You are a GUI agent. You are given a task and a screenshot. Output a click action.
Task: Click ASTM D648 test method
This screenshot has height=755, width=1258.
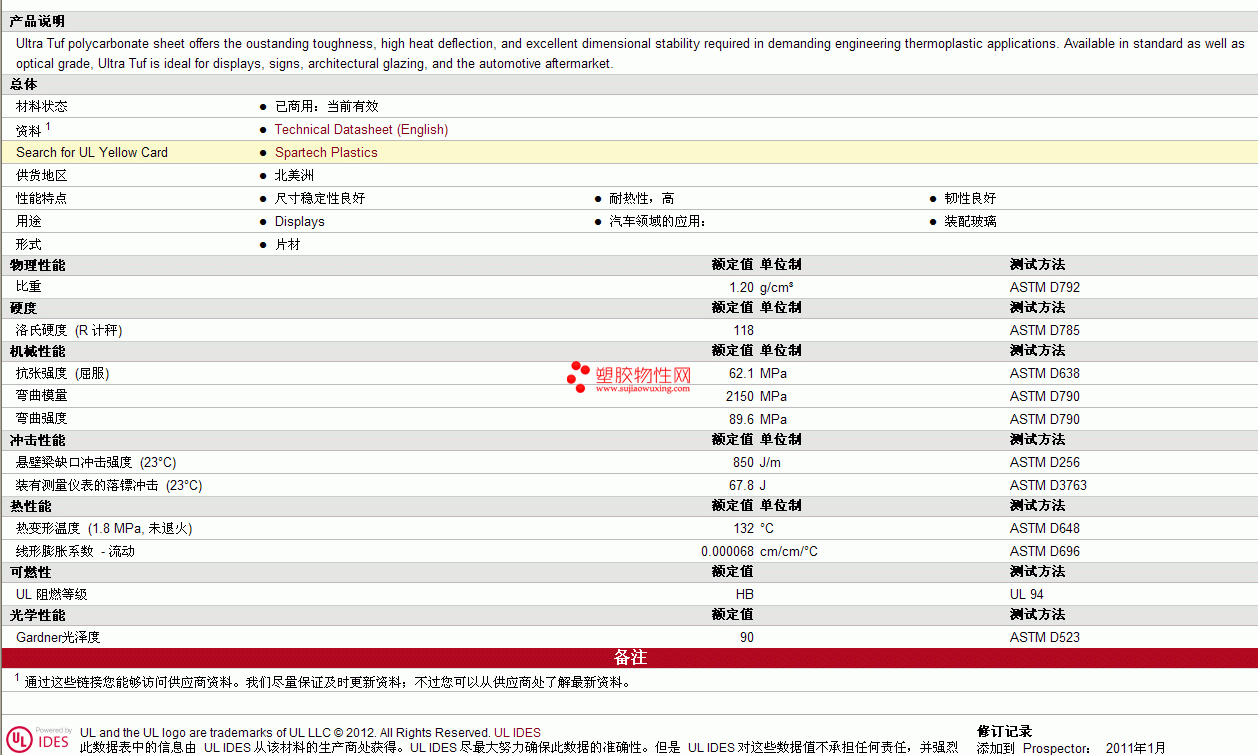pos(1045,528)
